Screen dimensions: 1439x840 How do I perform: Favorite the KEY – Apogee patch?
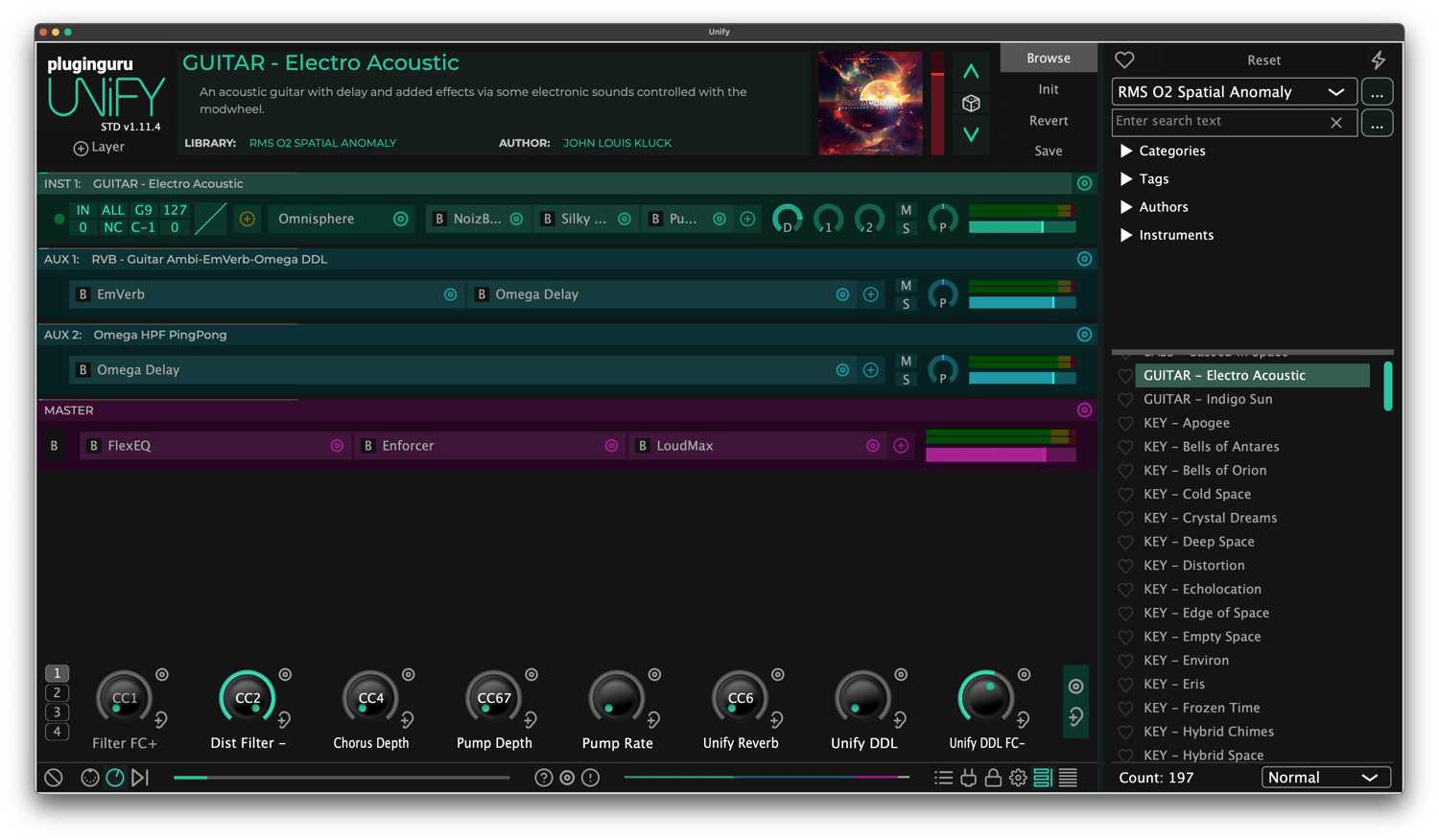1125,423
